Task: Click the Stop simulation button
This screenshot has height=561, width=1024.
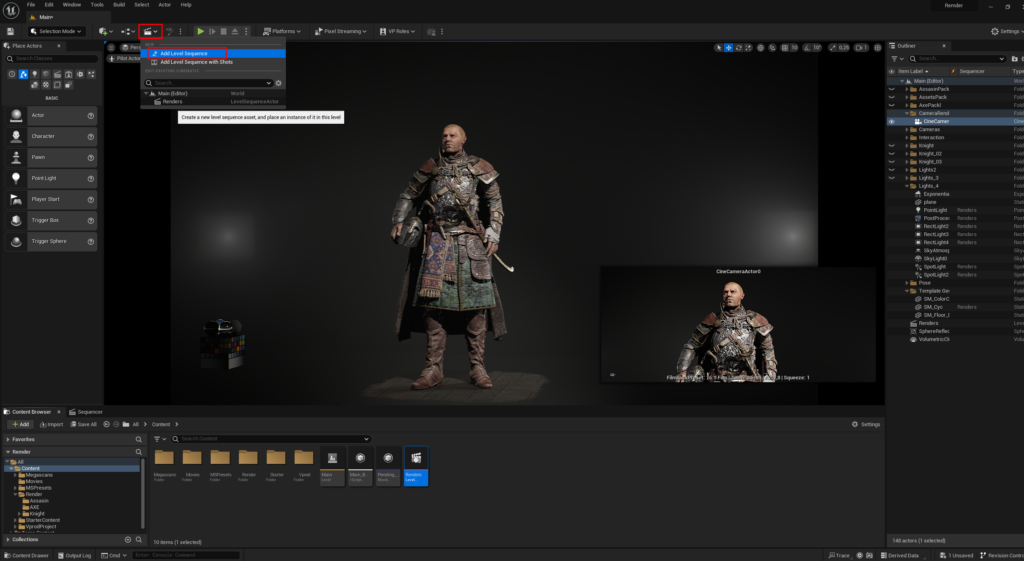Action: coord(223,31)
